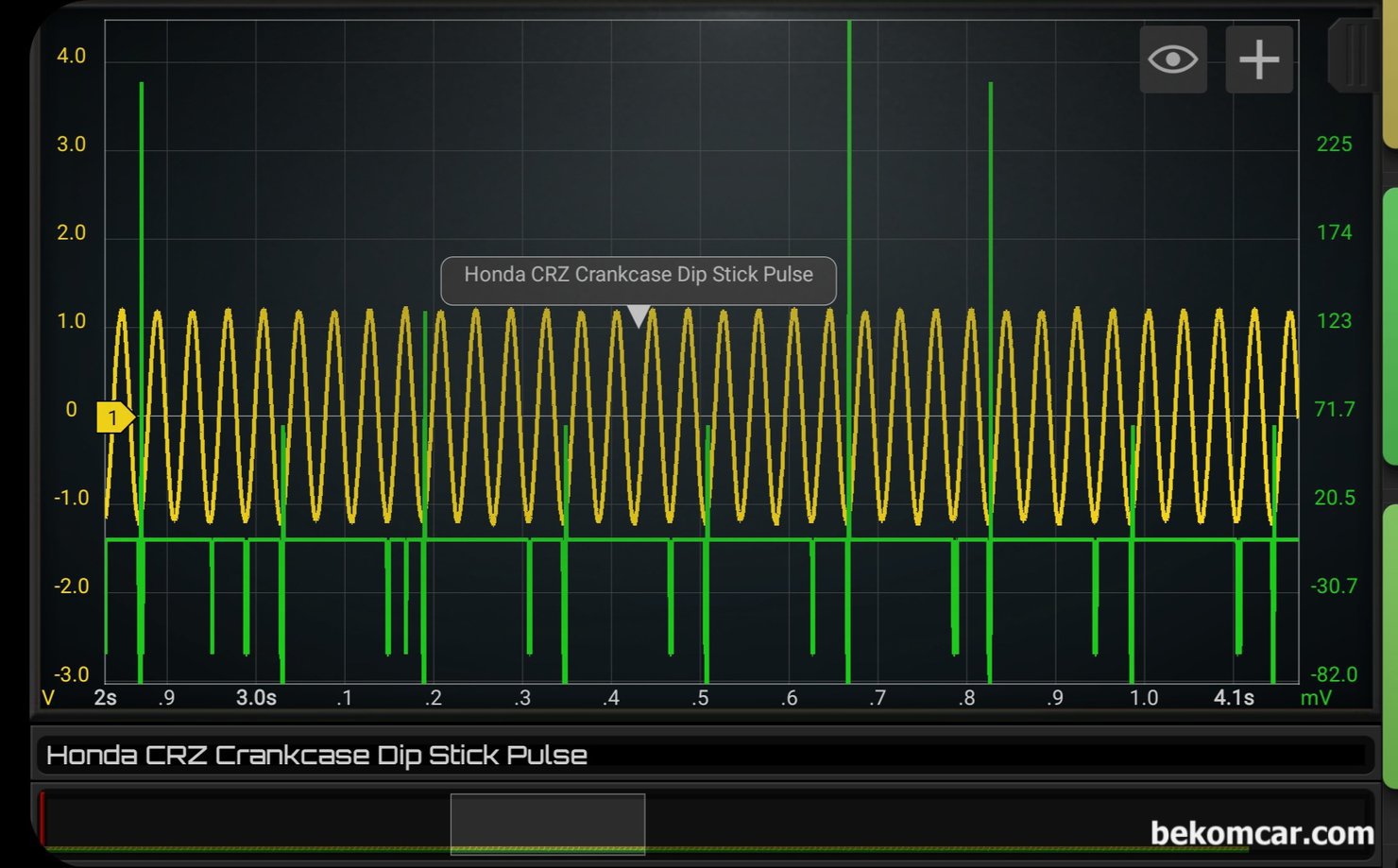Screen dimensions: 1398x868
Task: Click the red start marker in overview strip
Action: tap(42, 818)
